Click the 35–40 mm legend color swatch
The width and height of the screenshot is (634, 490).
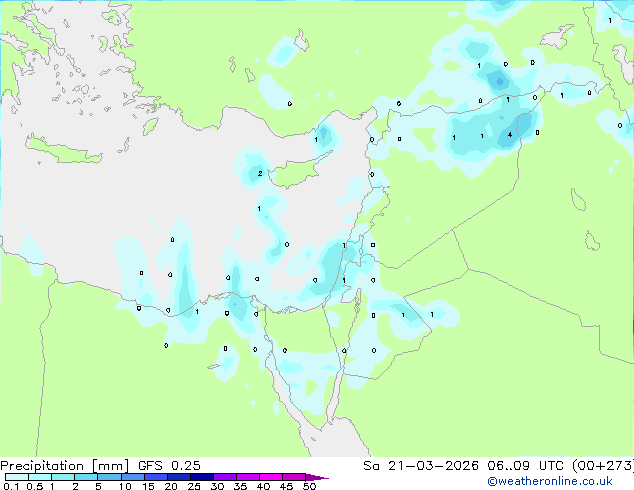247,477
